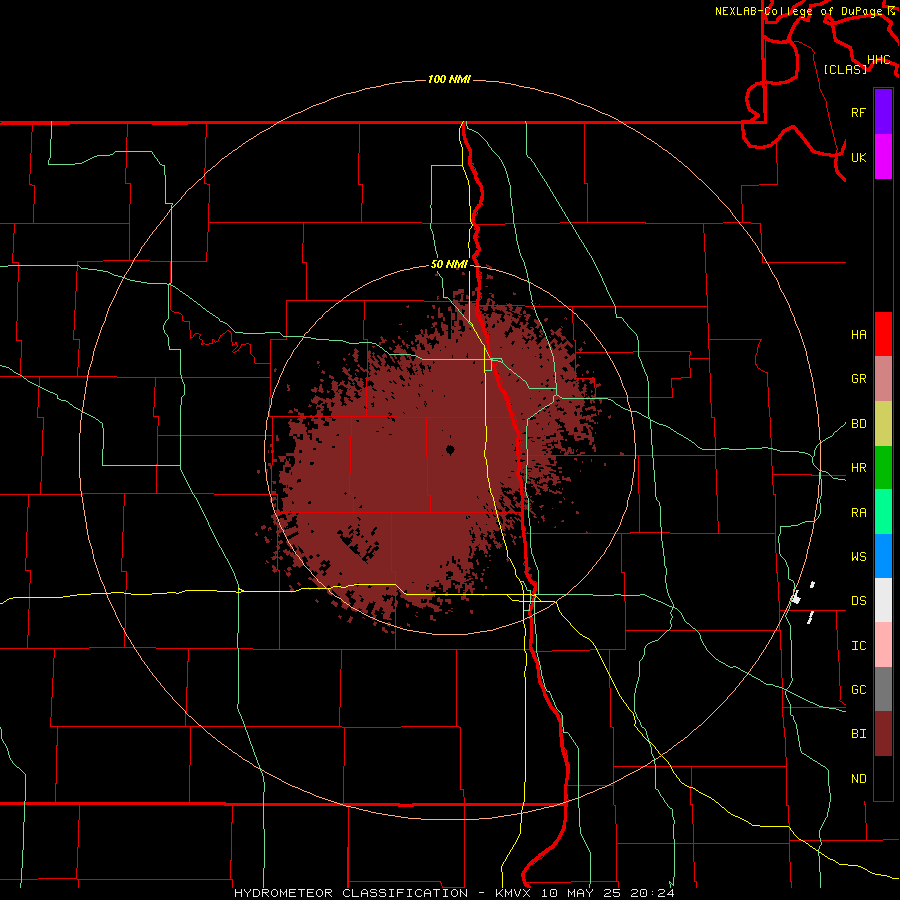Select the GR pink legend swatch
Image resolution: width=900 pixels, height=900 pixels.
883,379
